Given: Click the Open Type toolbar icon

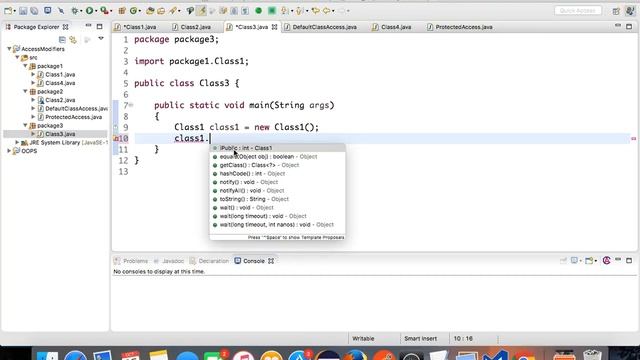Looking at the screenshot, I should [150, 11].
